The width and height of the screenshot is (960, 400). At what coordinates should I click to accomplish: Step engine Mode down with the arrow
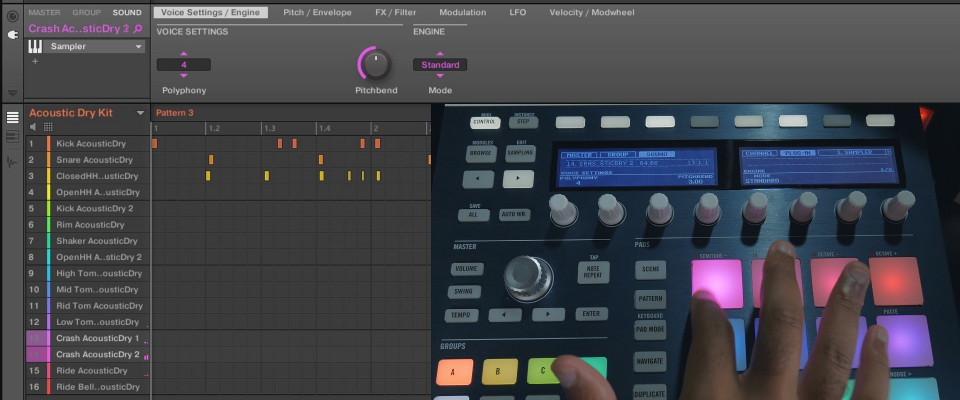click(x=440, y=75)
